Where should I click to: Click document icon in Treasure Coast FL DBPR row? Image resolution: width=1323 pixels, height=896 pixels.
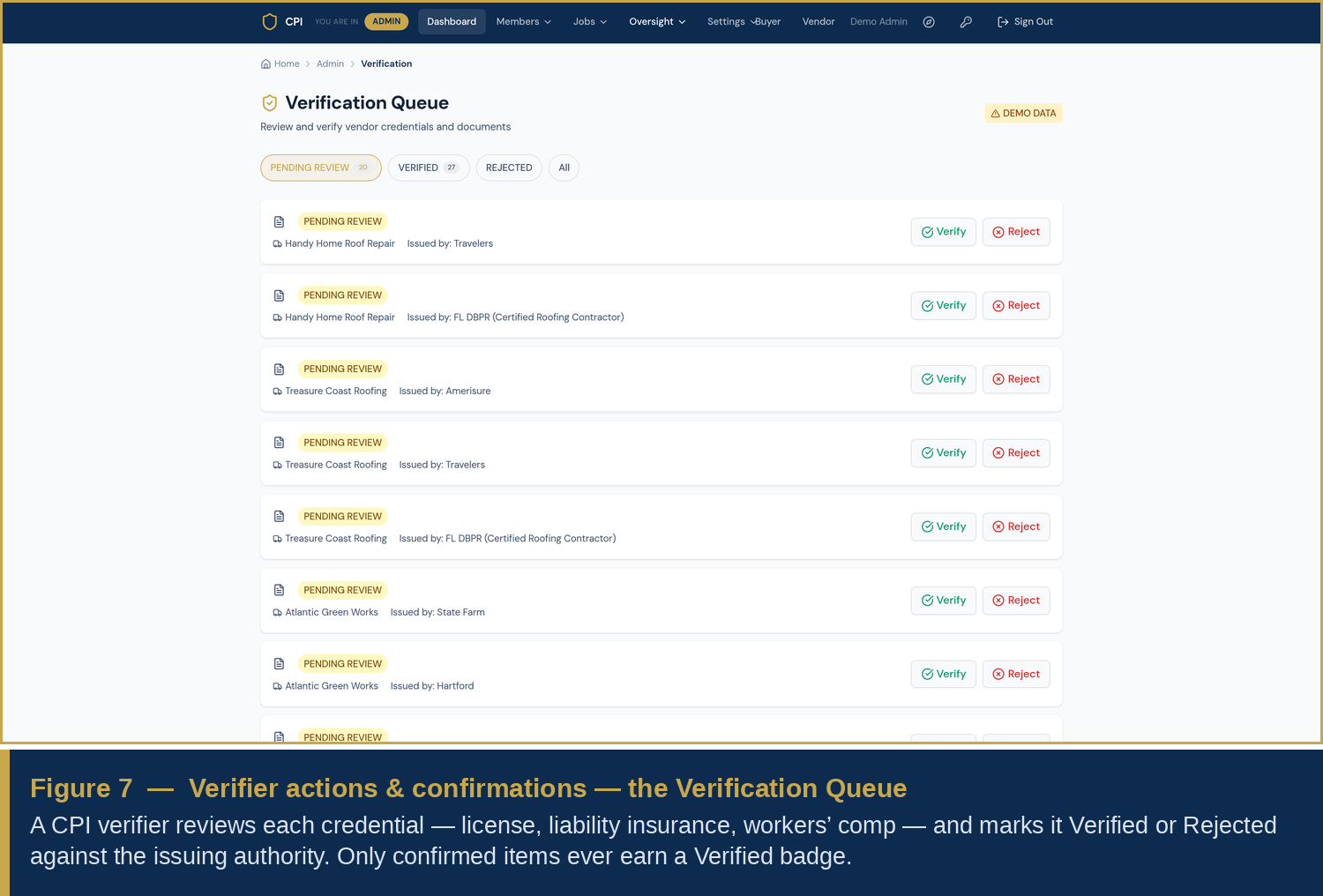tap(279, 517)
